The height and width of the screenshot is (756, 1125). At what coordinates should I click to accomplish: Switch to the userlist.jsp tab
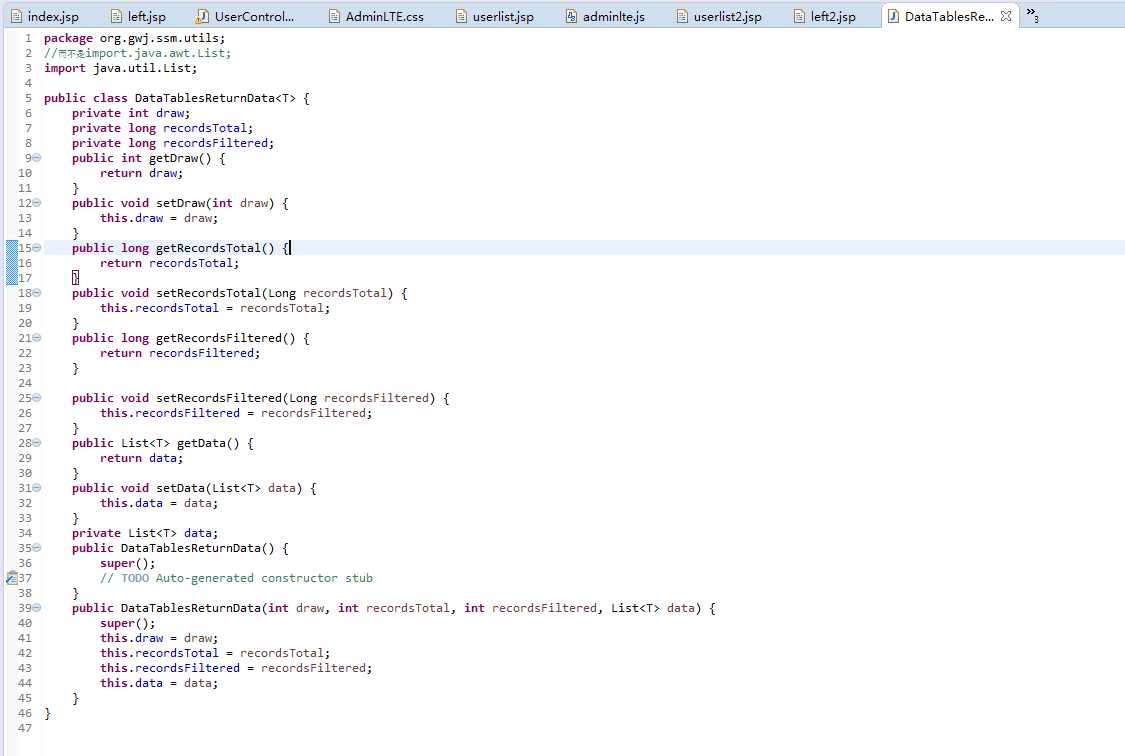pos(496,16)
